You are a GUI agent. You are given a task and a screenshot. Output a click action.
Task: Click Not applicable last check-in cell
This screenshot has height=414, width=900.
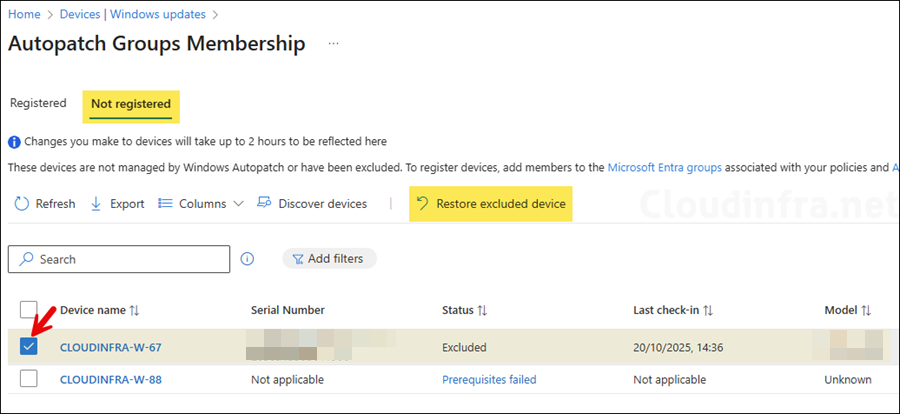[x=669, y=380]
